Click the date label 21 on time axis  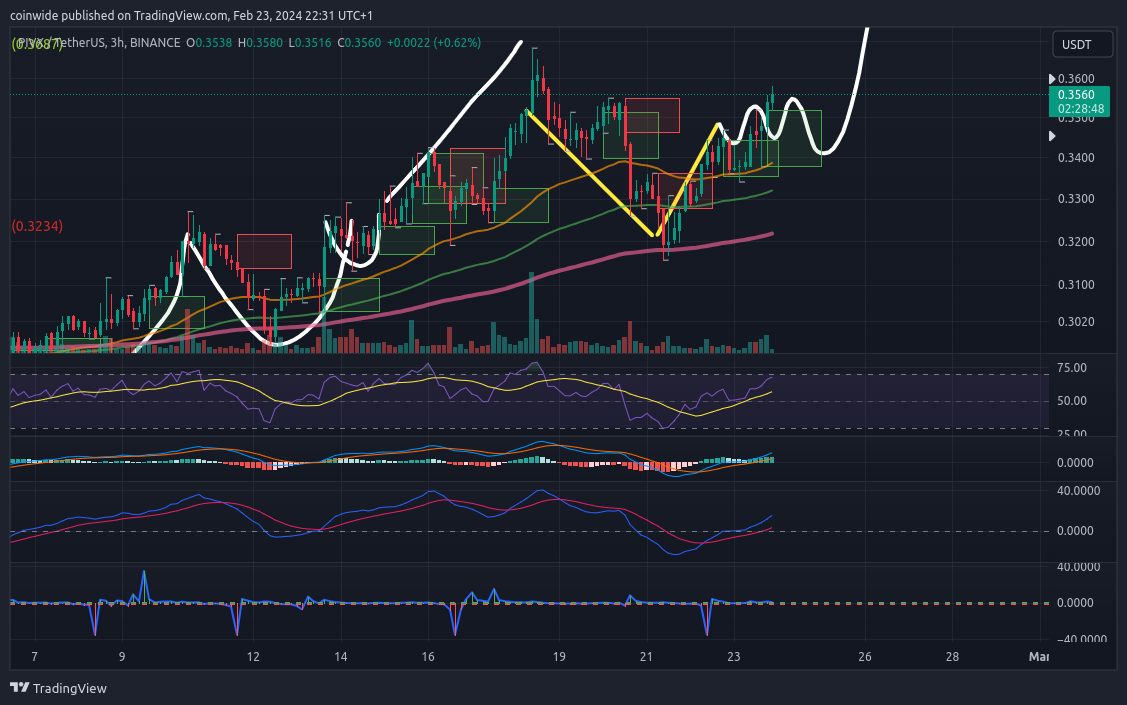click(x=646, y=656)
